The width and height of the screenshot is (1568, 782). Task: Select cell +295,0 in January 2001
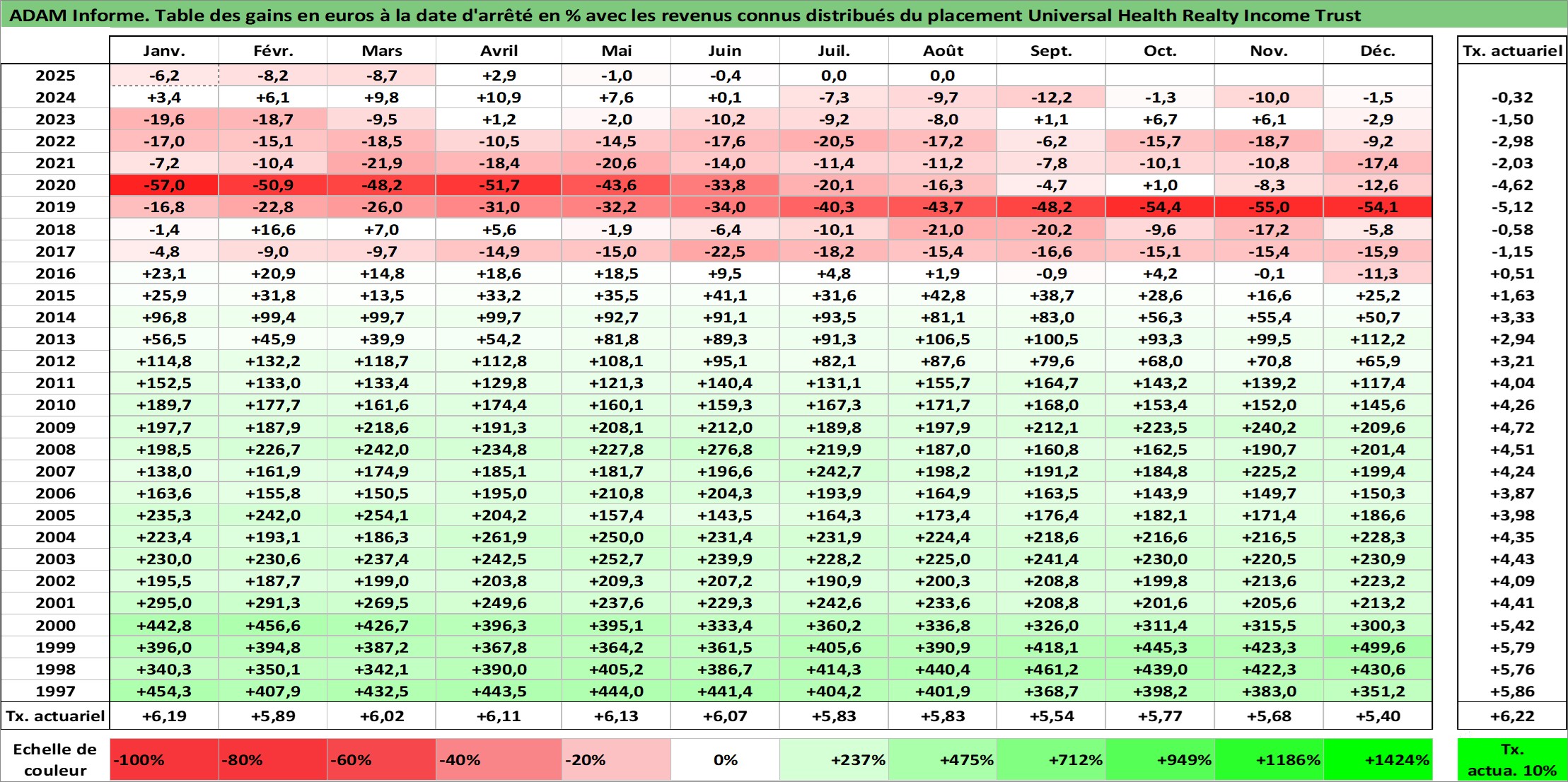pos(164,603)
